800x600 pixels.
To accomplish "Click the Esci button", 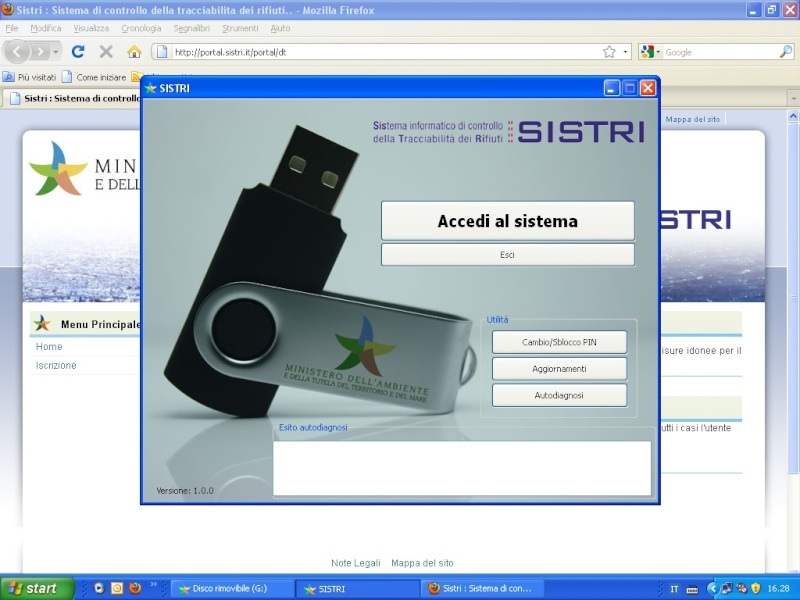I will pyautogui.click(x=508, y=254).
